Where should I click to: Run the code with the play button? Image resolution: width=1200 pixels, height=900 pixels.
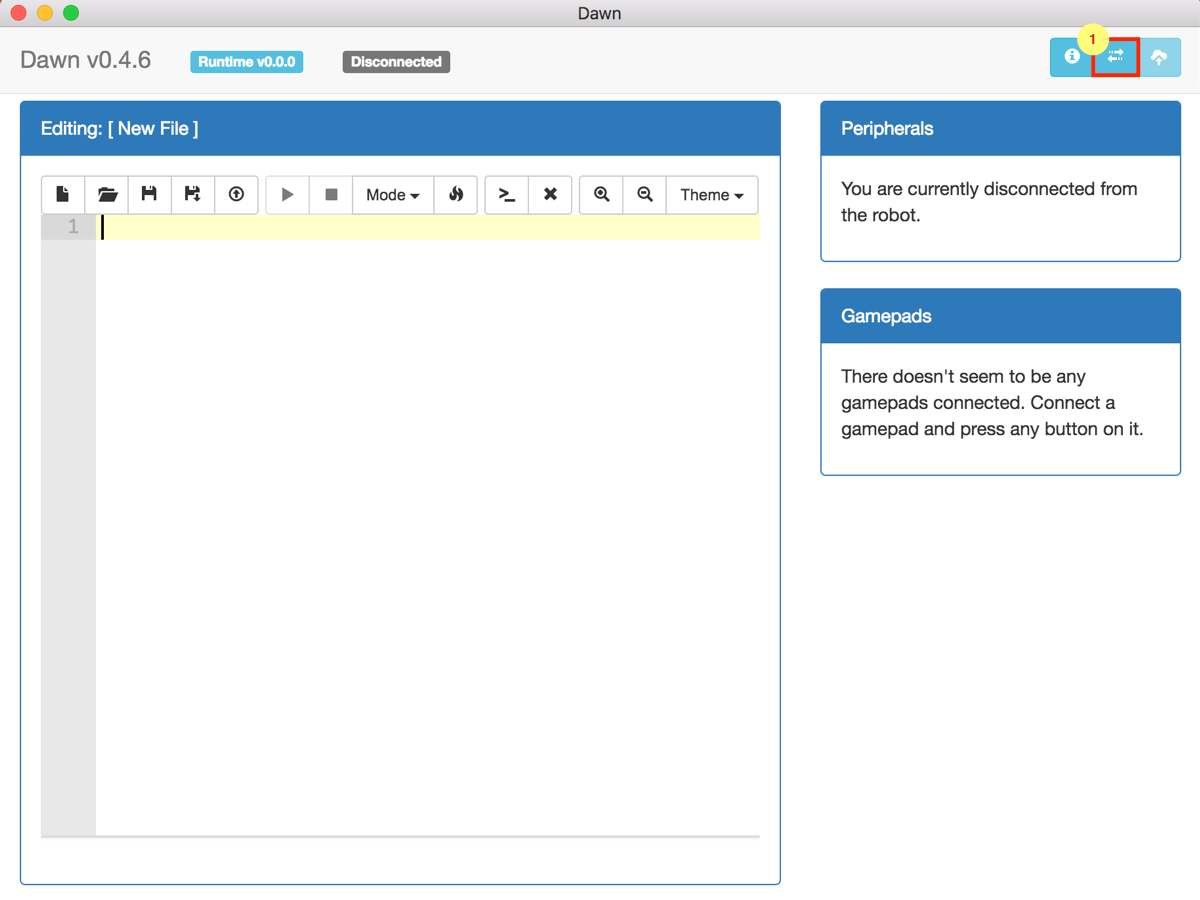[288, 194]
